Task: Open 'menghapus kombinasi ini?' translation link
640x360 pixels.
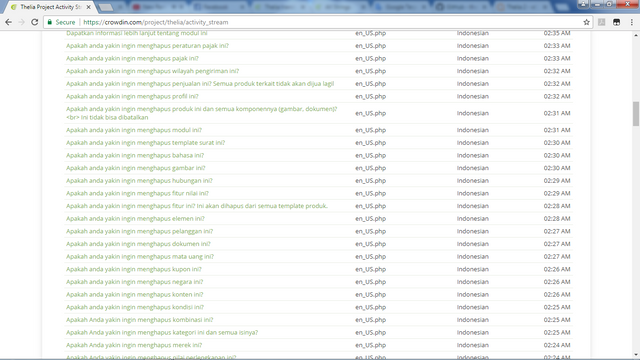Action: click(x=140, y=320)
